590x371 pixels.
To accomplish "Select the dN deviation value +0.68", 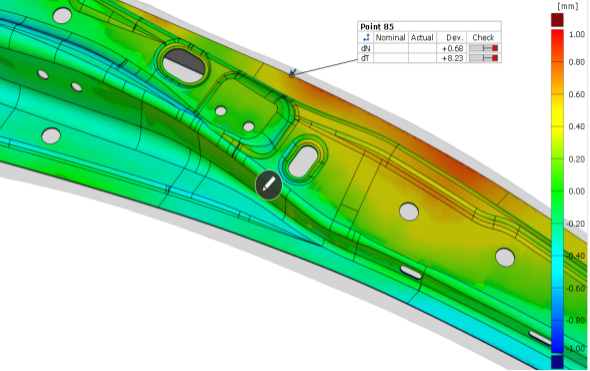I will [453, 48].
